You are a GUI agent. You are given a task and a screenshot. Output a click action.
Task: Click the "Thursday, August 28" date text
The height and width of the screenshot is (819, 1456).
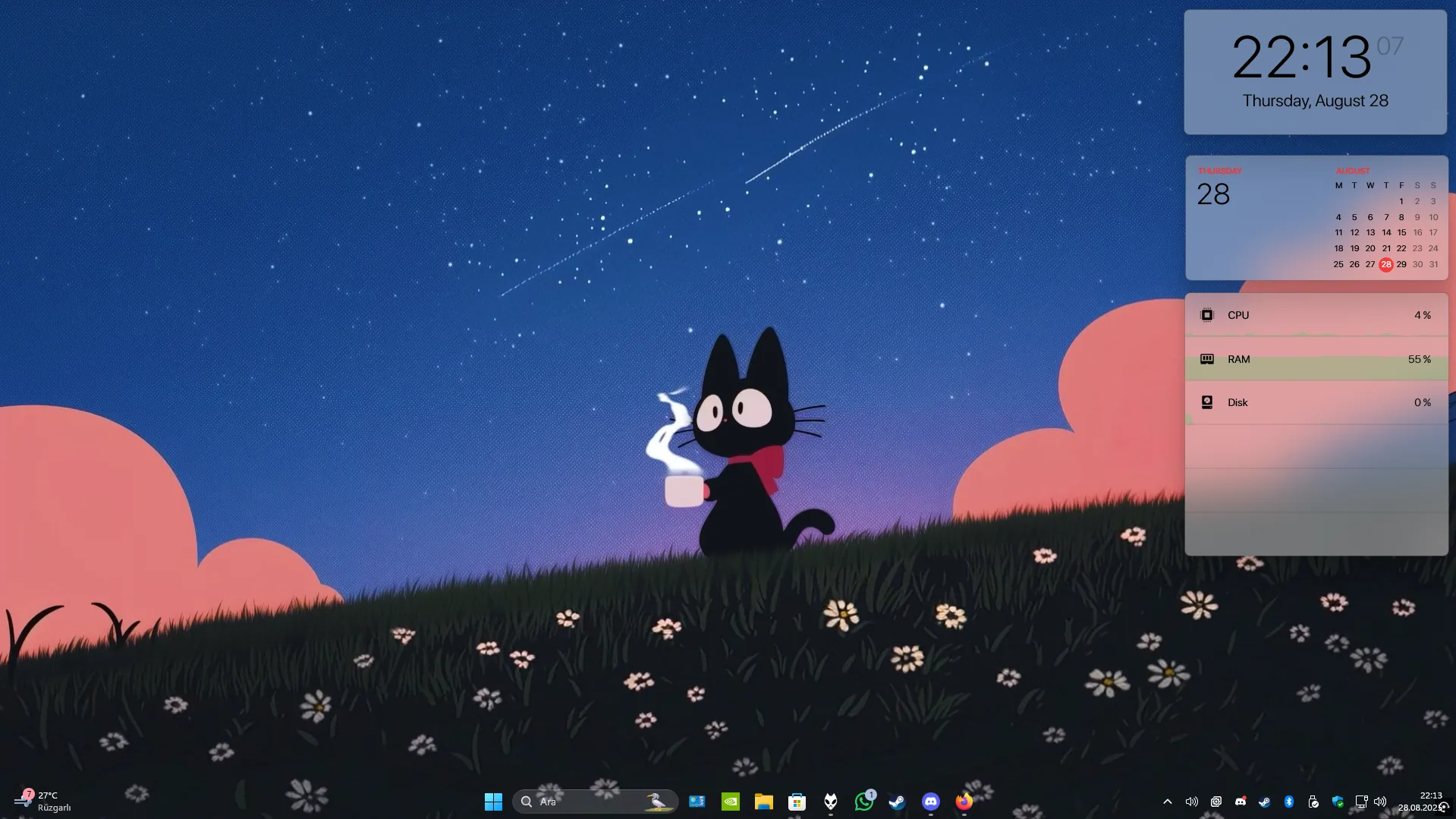pyautogui.click(x=1316, y=101)
